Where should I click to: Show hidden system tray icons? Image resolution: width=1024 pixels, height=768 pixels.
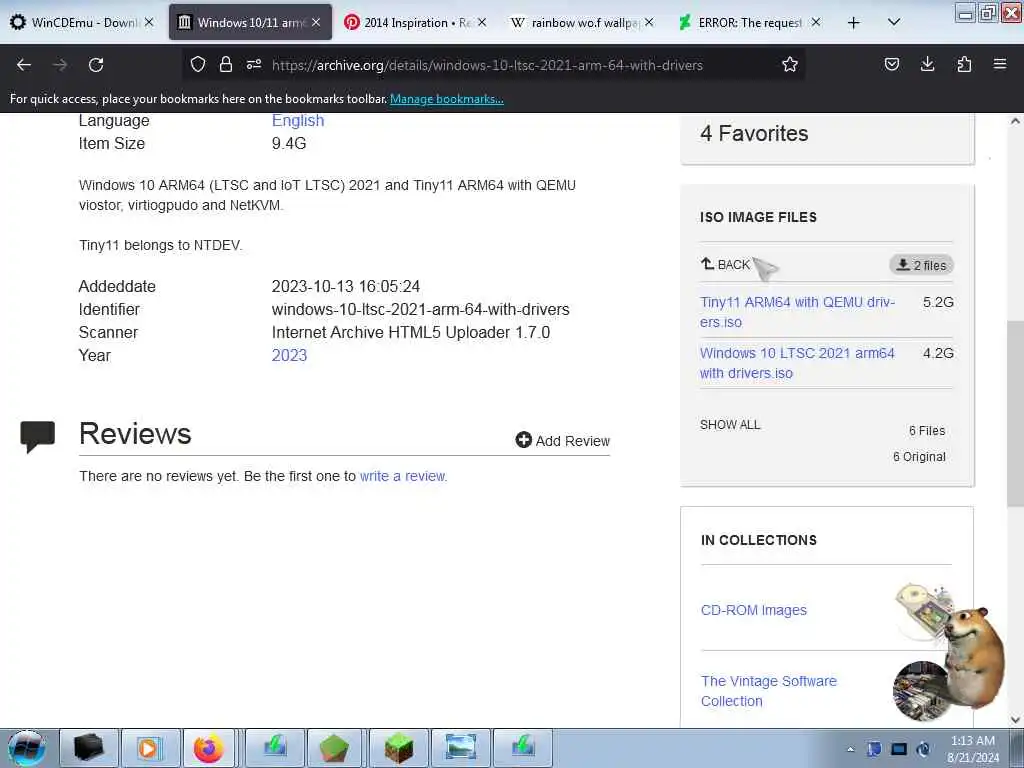pos(850,750)
